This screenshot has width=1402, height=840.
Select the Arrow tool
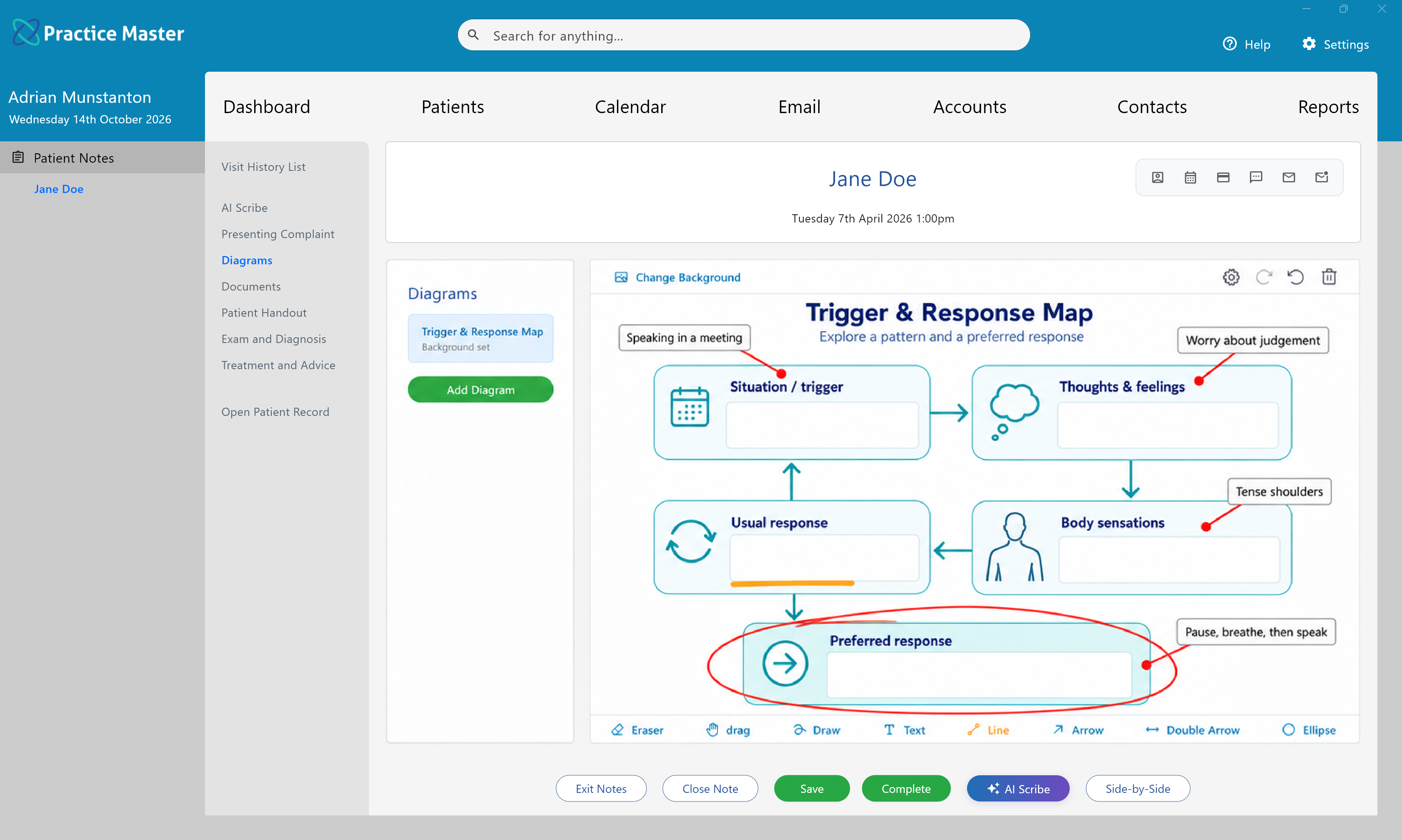1078,730
